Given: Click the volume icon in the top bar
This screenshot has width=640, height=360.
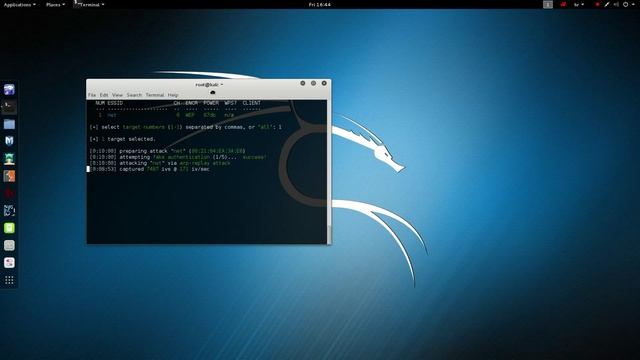Looking at the screenshot, I should click(616, 4).
